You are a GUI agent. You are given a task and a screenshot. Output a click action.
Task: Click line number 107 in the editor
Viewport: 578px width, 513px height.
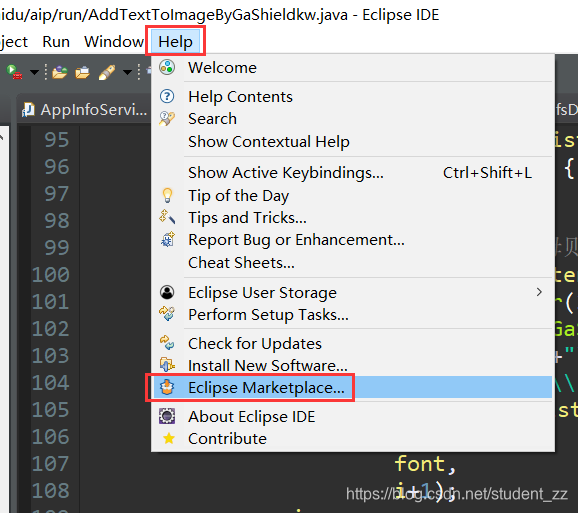coord(51,464)
